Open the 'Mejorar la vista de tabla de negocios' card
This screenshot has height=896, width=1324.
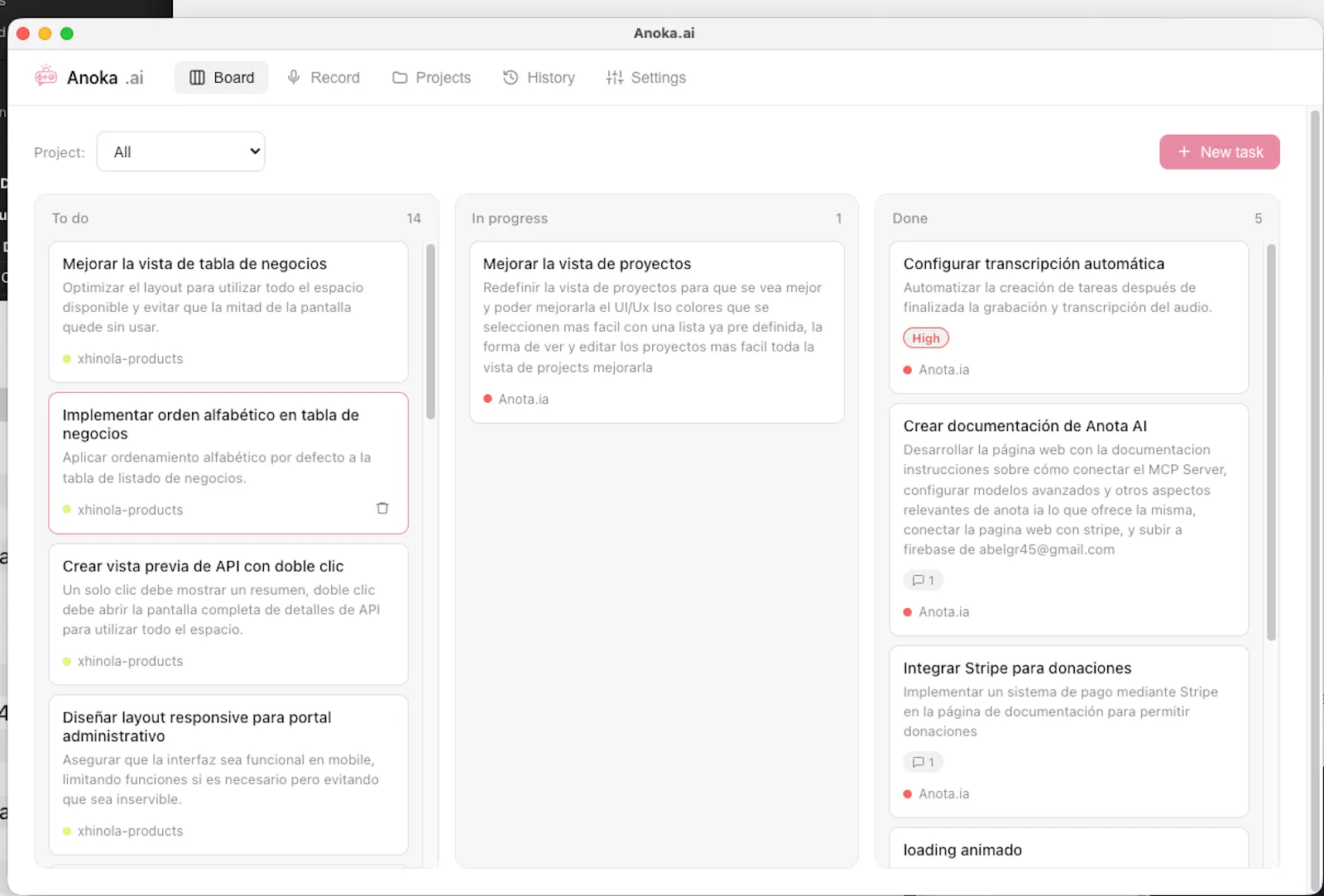coord(228,311)
